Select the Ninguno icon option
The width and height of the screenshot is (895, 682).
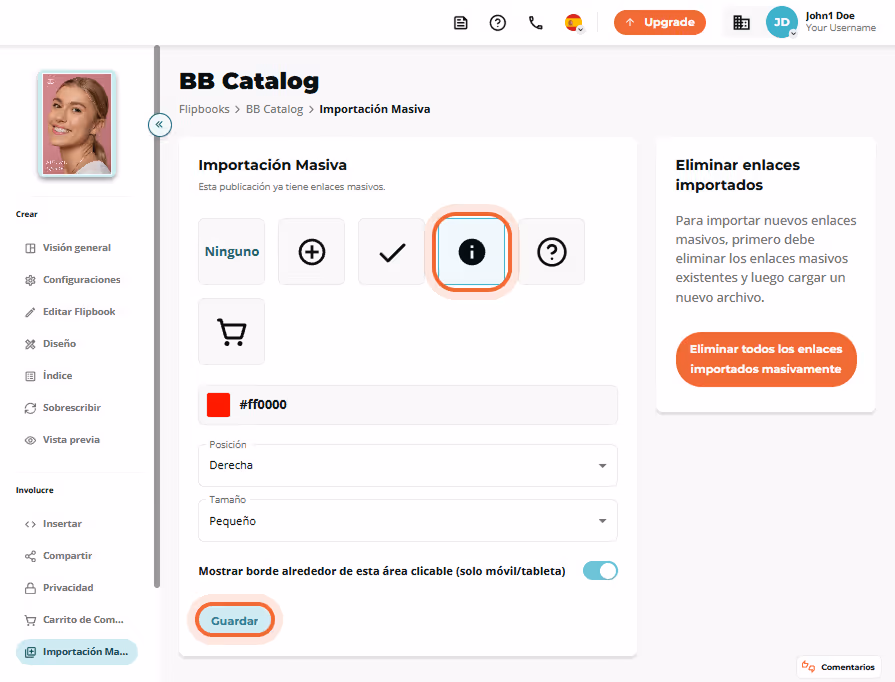(x=232, y=252)
